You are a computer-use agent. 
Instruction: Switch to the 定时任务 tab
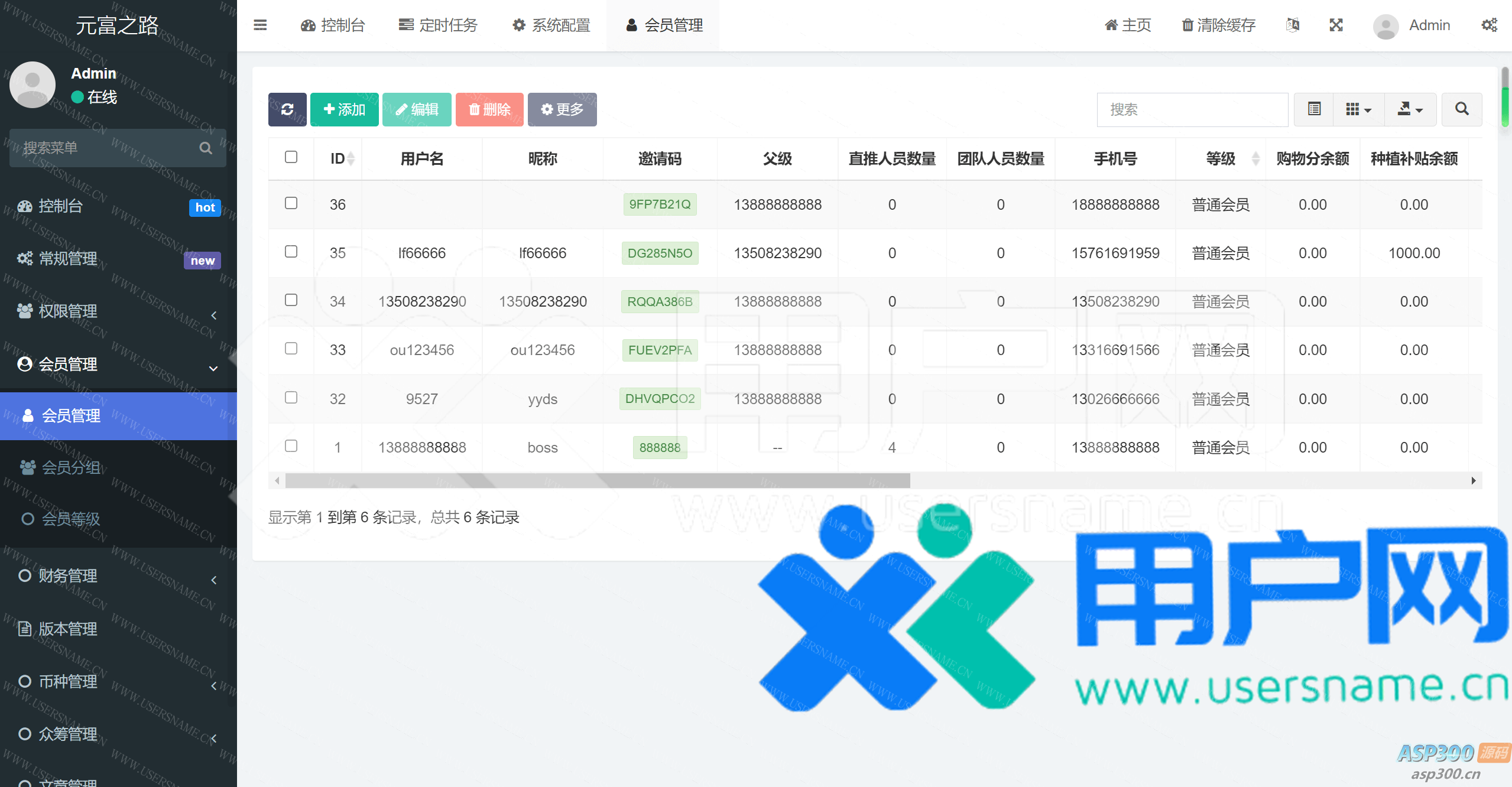pyautogui.click(x=438, y=25)
